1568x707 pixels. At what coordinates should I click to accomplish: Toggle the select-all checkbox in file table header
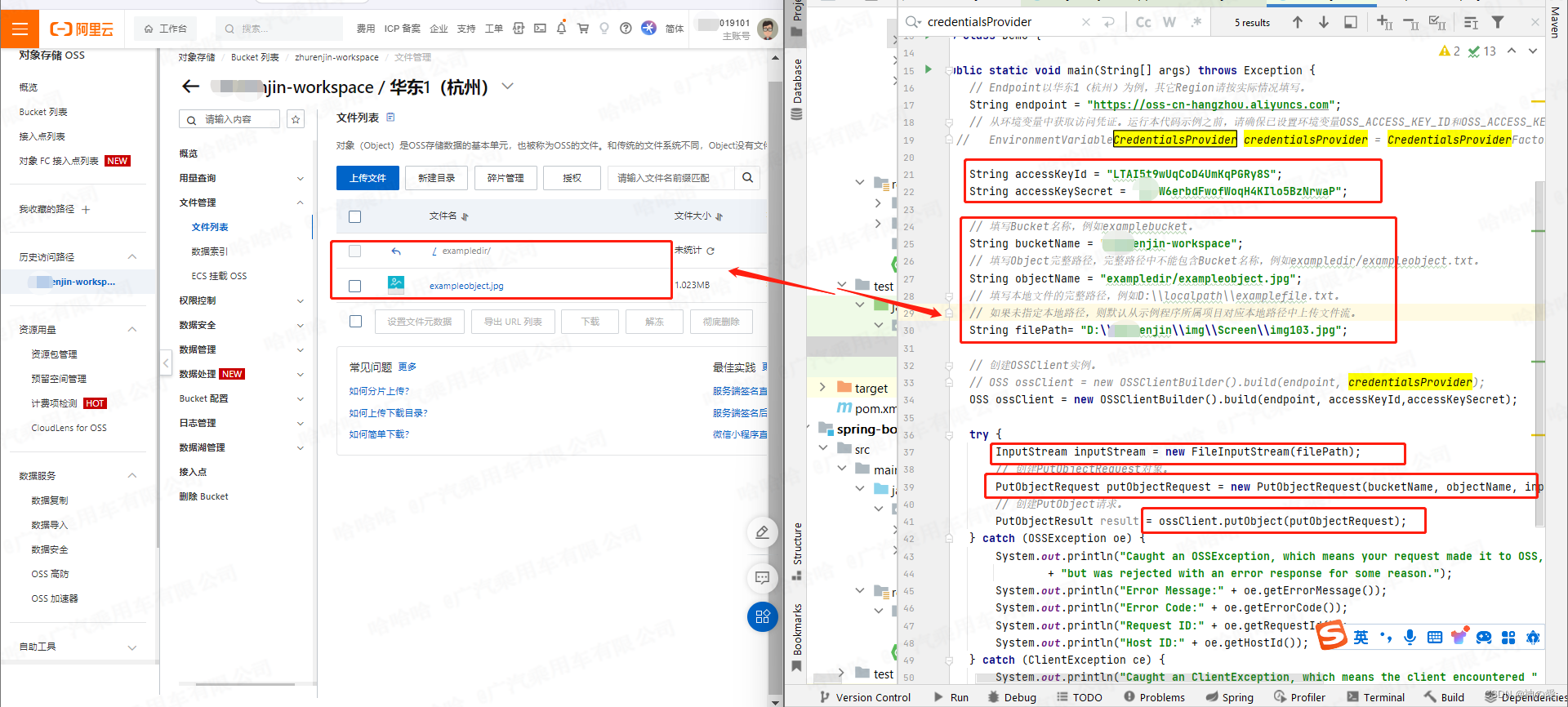tap(354, 216)
